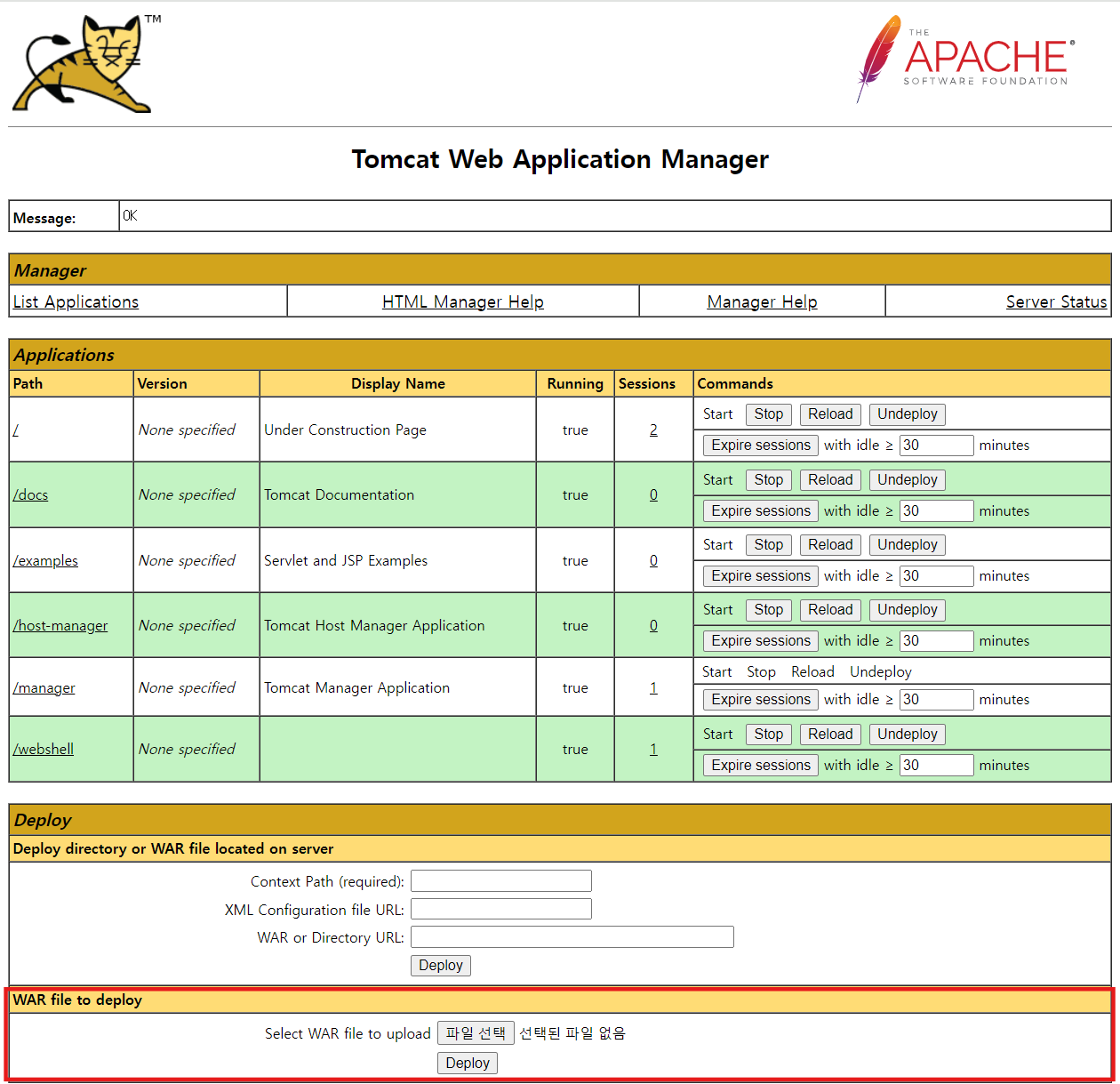Click the XML Configuration file URL field
Viewport: 1120px width, 1084px height.
501,909
